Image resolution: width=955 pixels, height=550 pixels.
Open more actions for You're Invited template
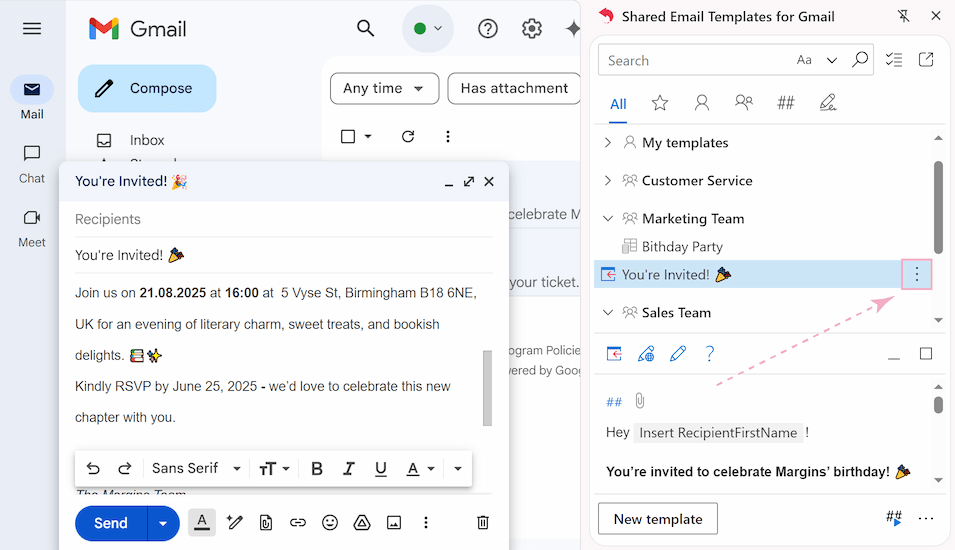point(917,275)
